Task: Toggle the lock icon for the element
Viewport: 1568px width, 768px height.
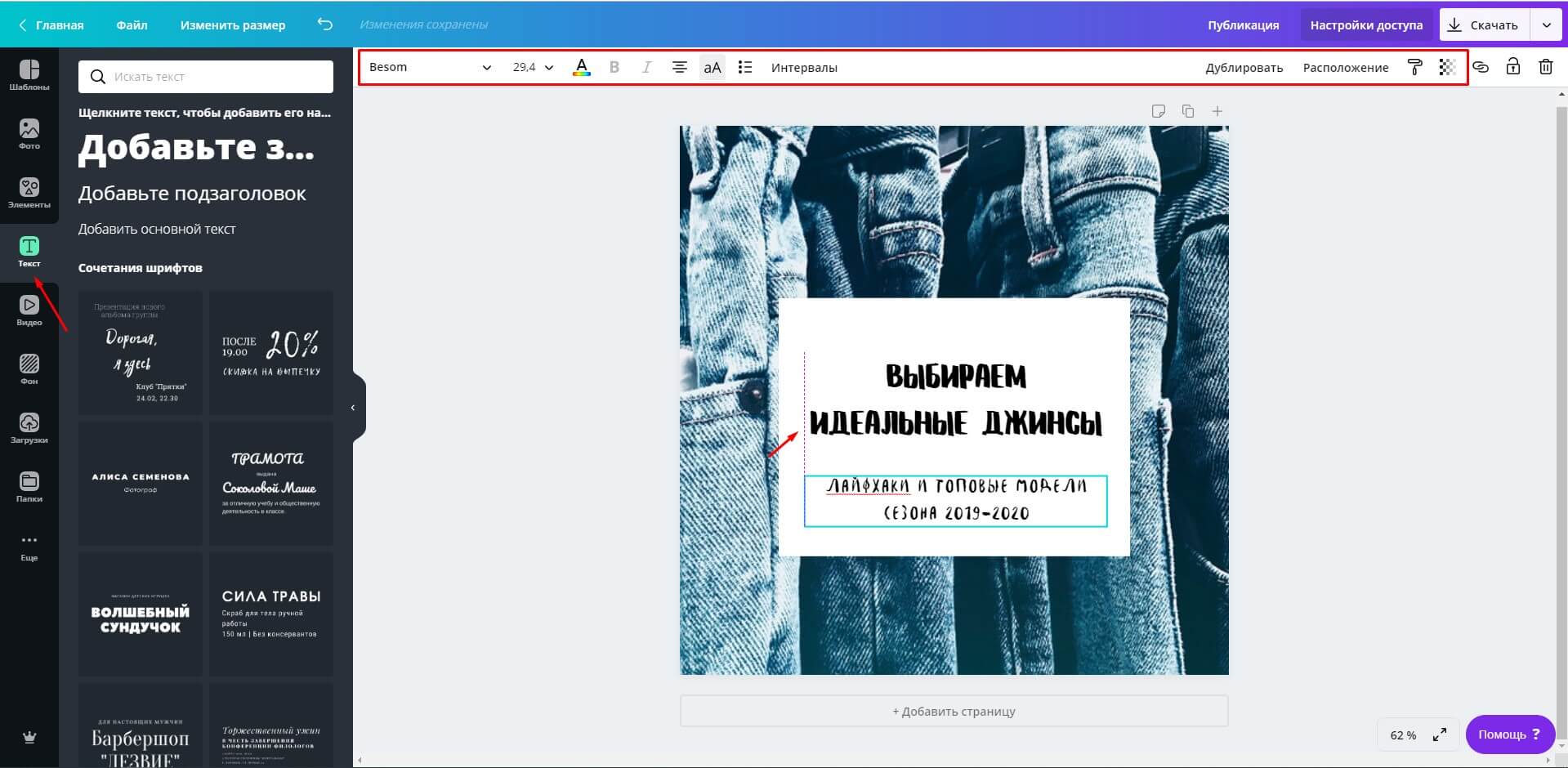Action: coord(1513,67)
